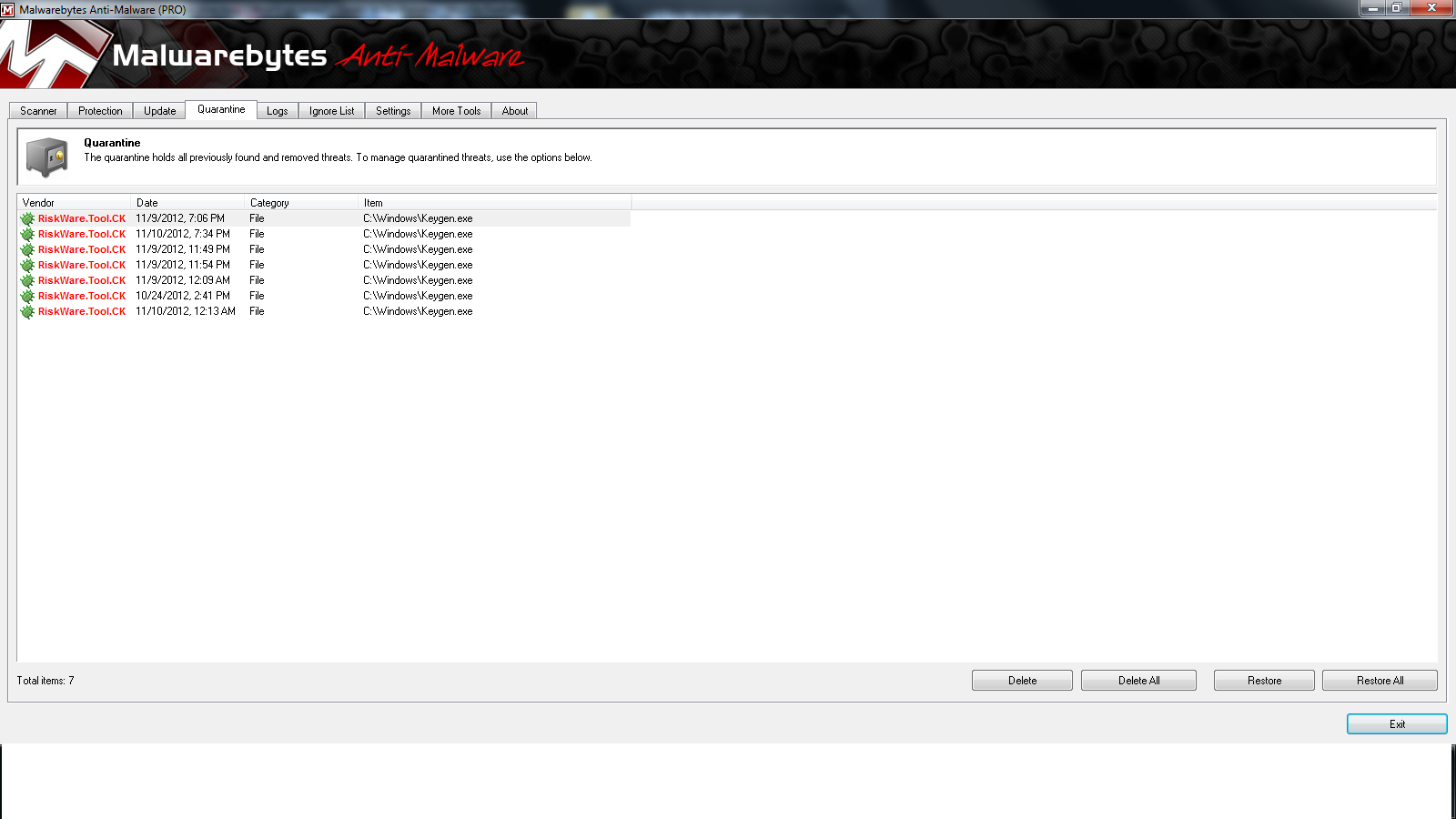Click bug icon for 12:13 AM entry

27,311
